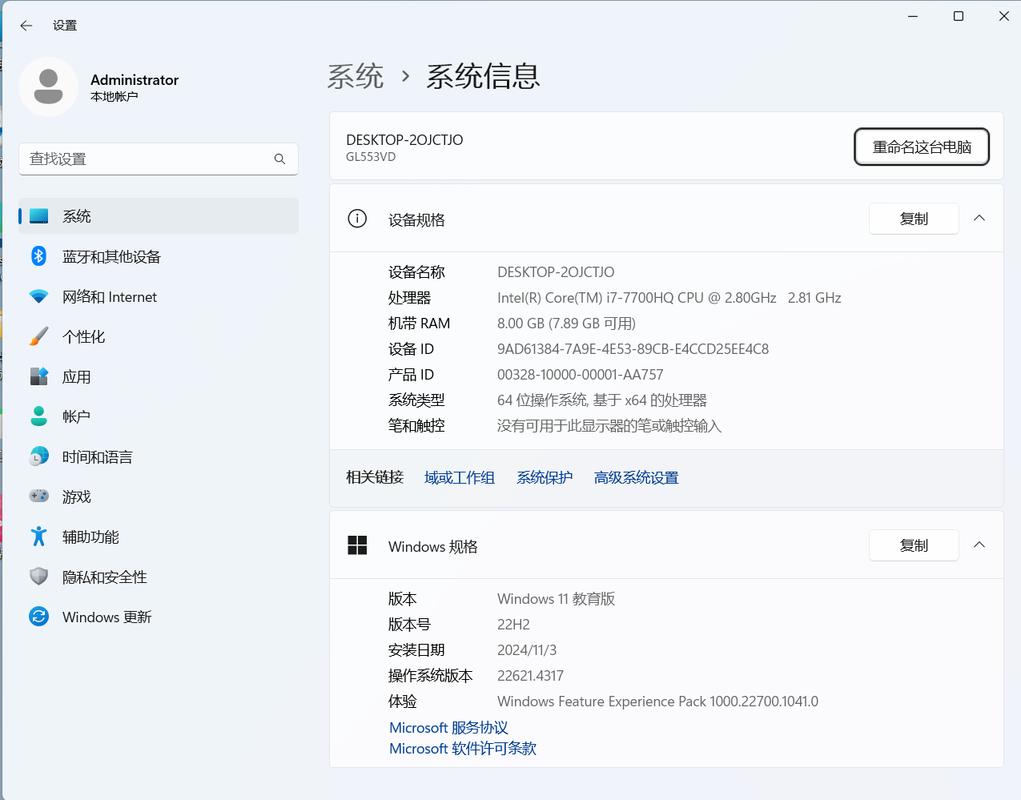
Task: Open 个性化 settings via its brush icon
Action: pyautogui.click(x=38, y=336)
